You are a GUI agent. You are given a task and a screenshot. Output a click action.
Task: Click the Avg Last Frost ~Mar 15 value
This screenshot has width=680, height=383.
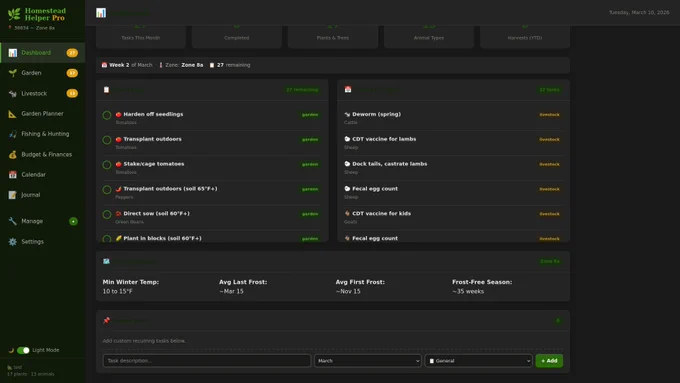[x=232, y=291]
